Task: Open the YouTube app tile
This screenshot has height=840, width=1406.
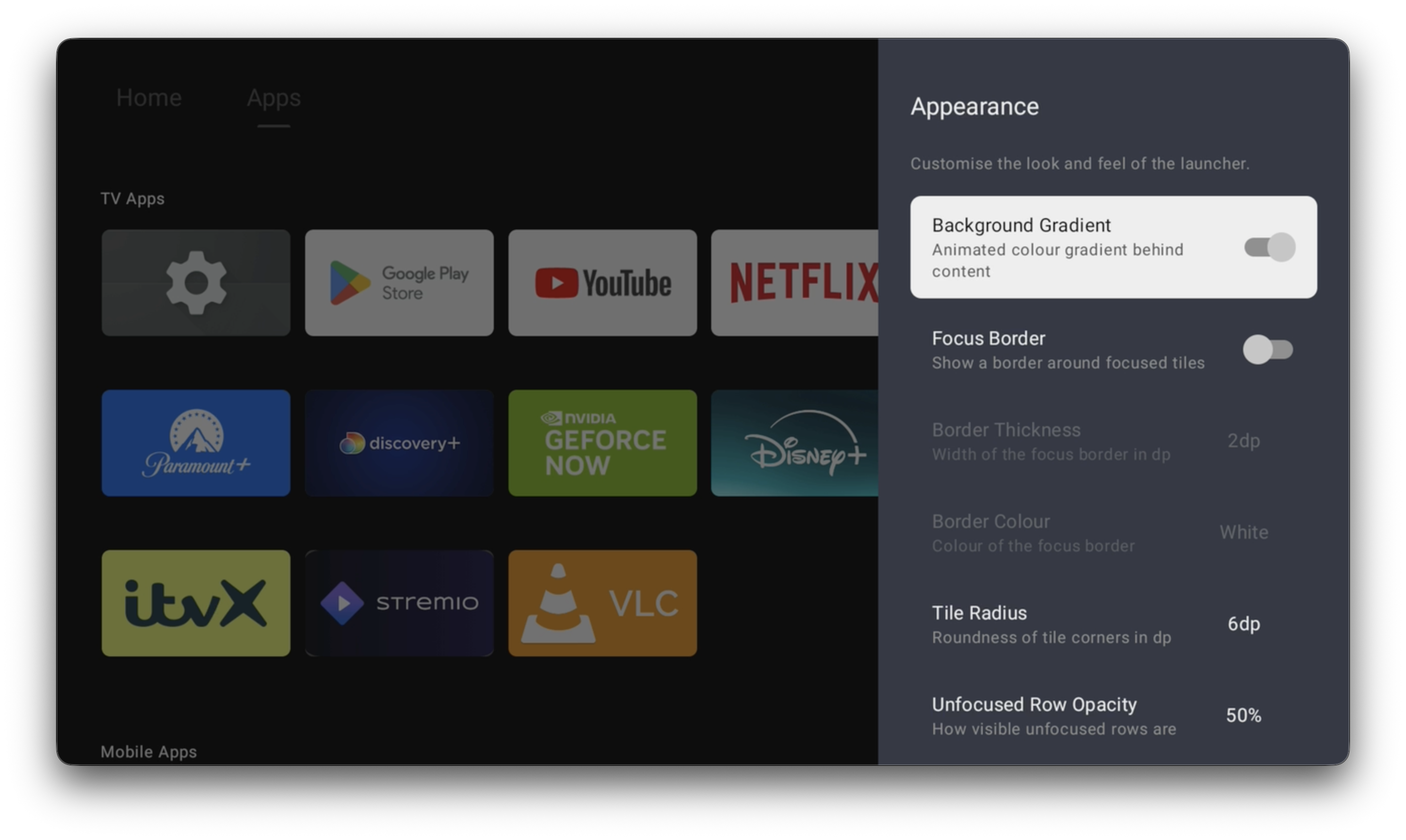Action: (602, 283)
